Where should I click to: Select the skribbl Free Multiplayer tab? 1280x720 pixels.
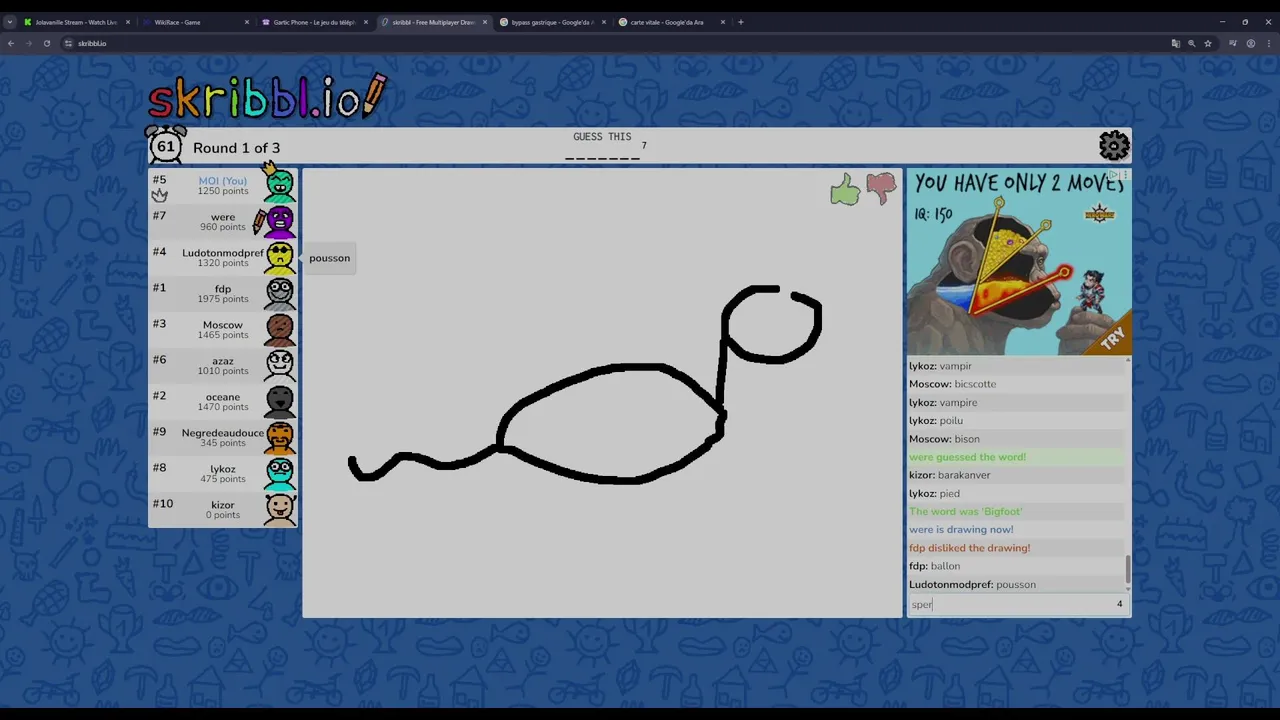point(433,22)
